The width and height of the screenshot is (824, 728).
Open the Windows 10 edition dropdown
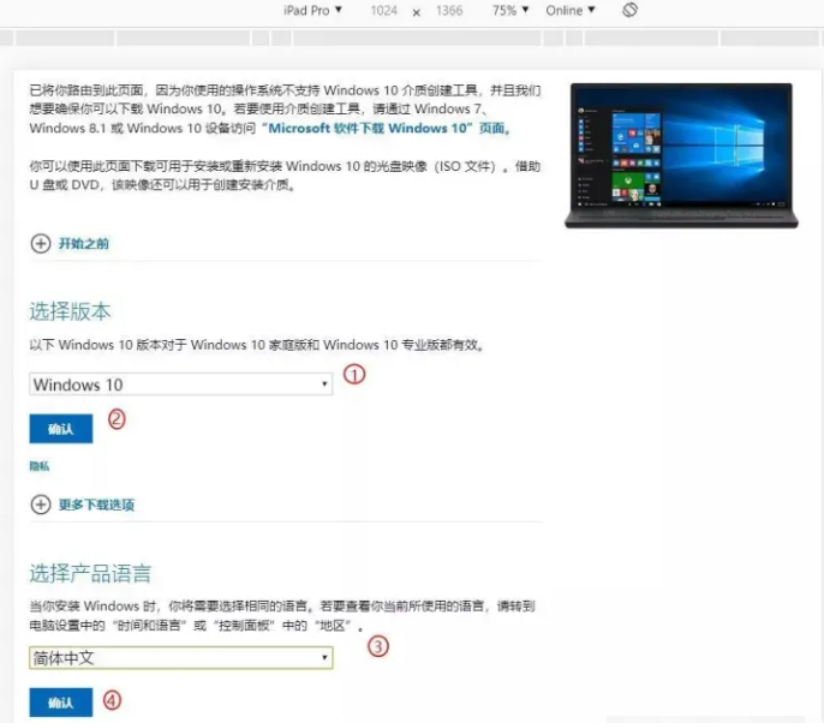tap(181, 384)
